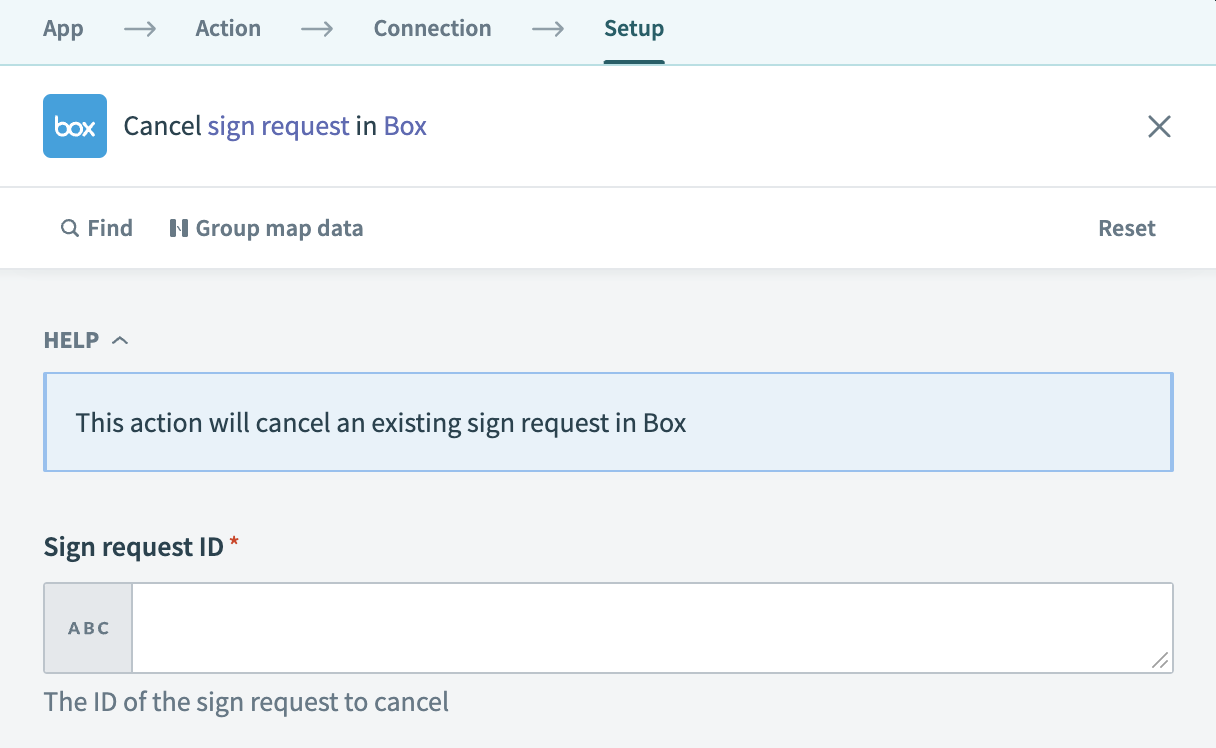Viewport: 1216px width, 748px height.
Task: Open the sign request link in the title
Action: [277, 126]
